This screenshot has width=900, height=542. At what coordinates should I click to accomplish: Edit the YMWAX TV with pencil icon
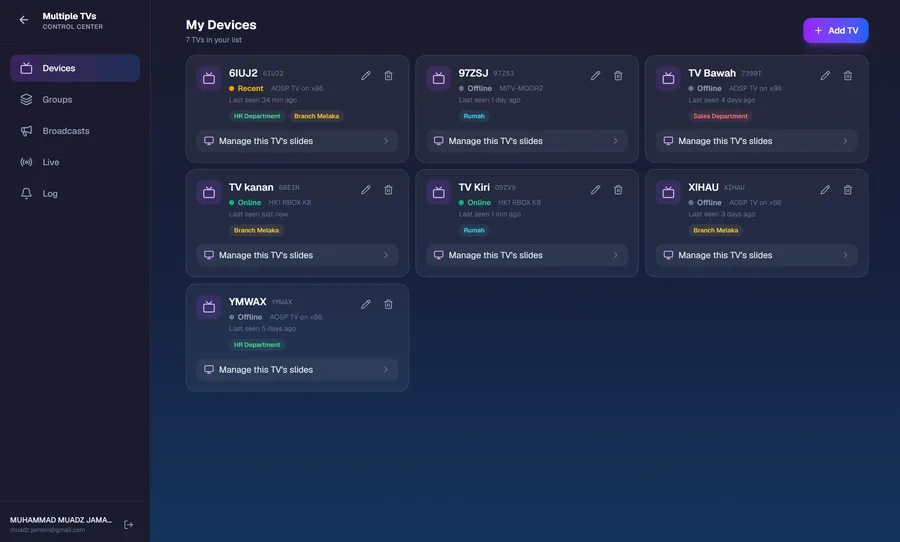click(x=366, y=304)
